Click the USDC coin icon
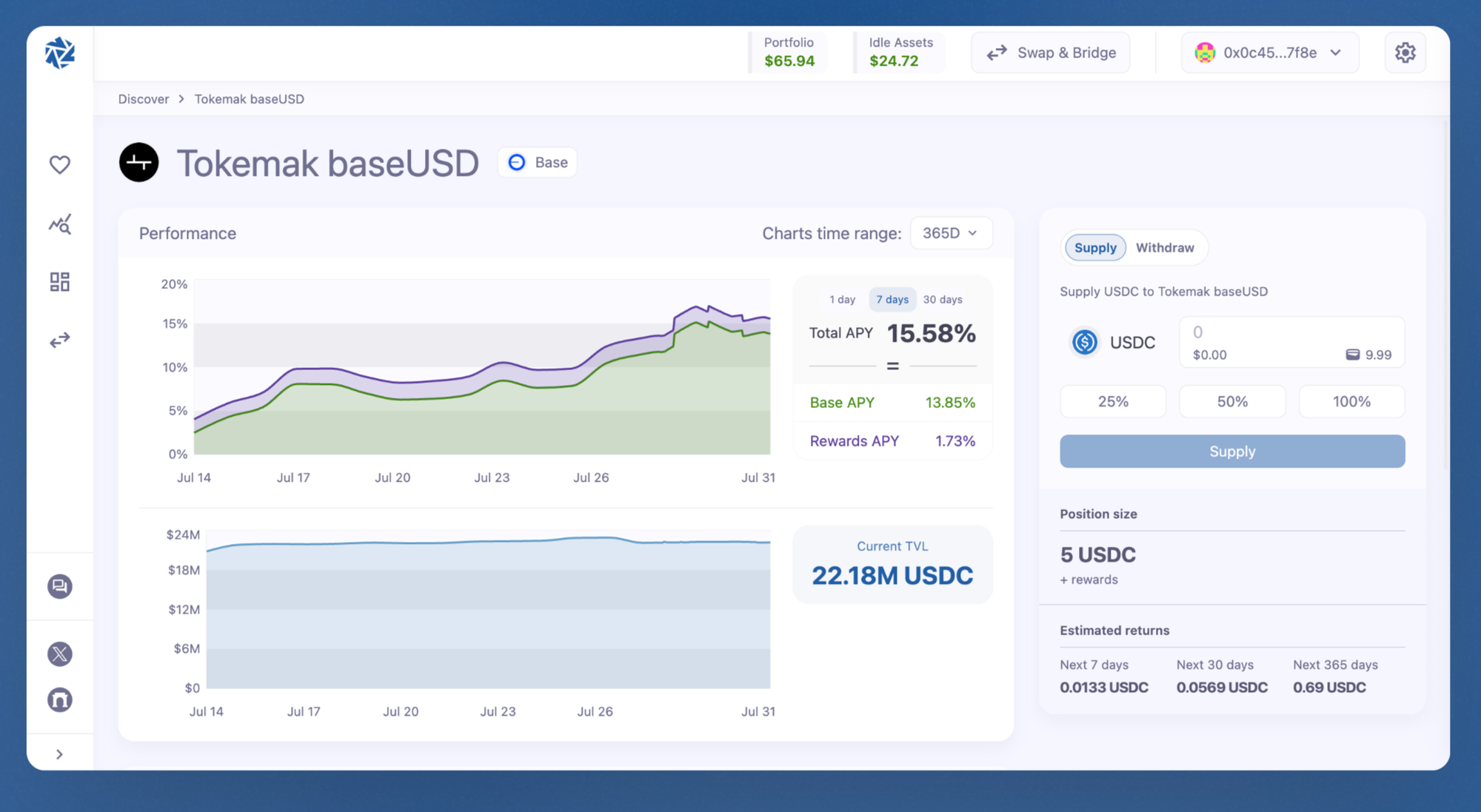1481x812 pixels. coord(1085,342)
